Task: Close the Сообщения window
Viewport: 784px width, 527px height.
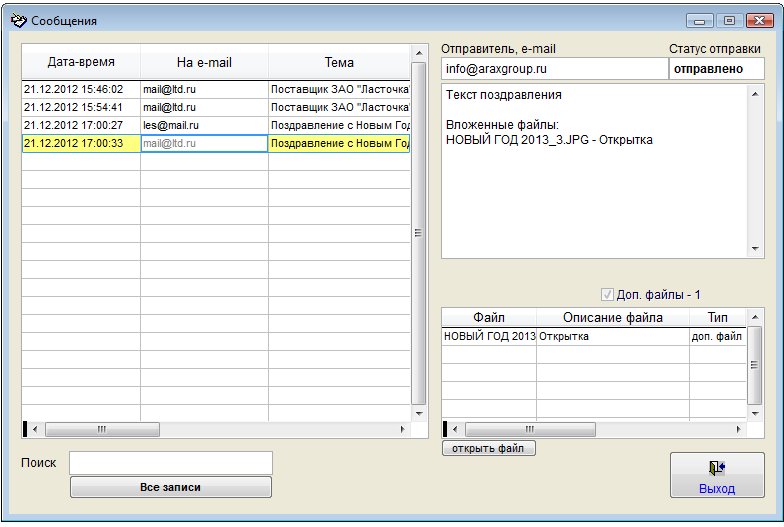Action: [760, 20]
